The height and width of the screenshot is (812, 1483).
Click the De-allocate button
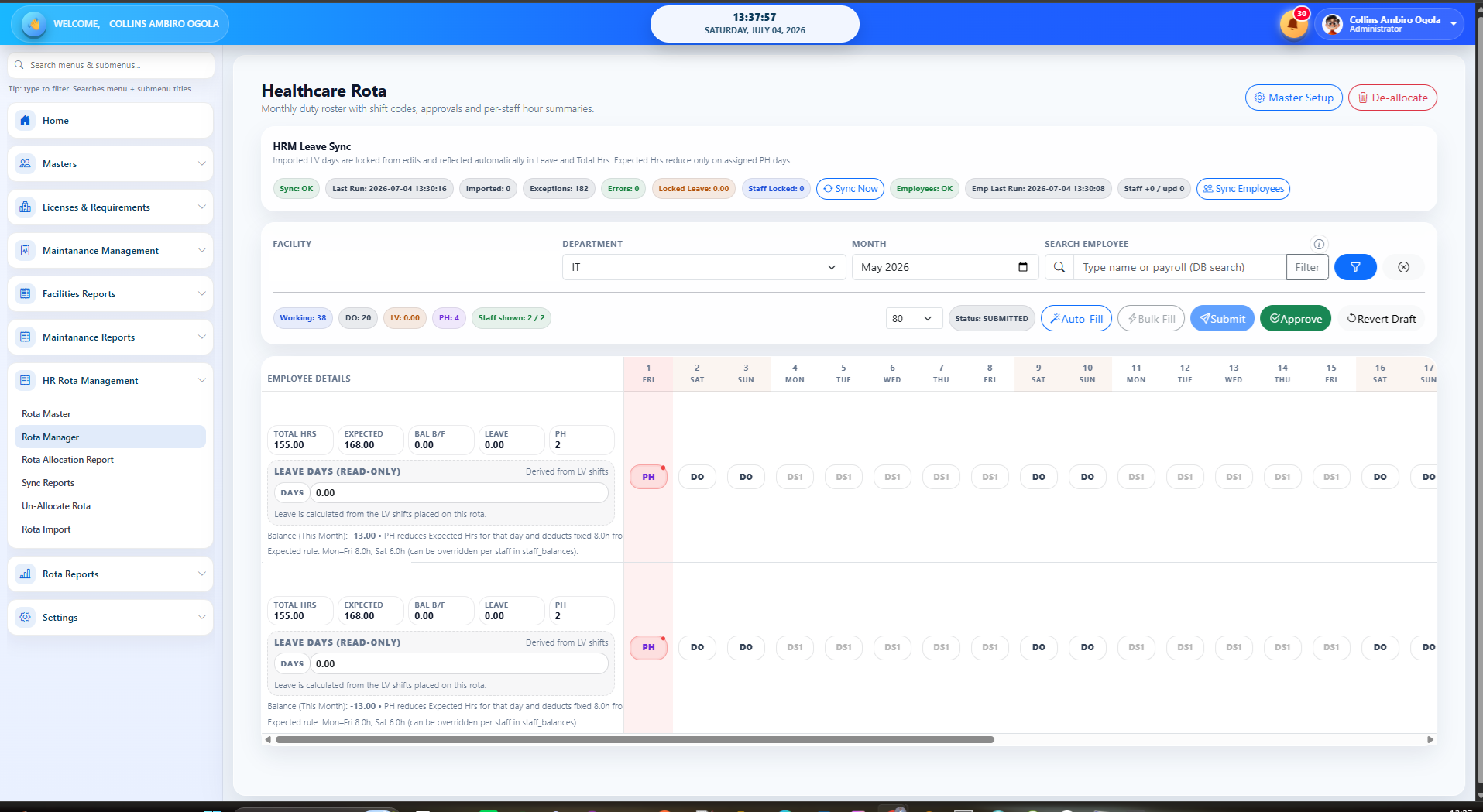click(1392, 98)
